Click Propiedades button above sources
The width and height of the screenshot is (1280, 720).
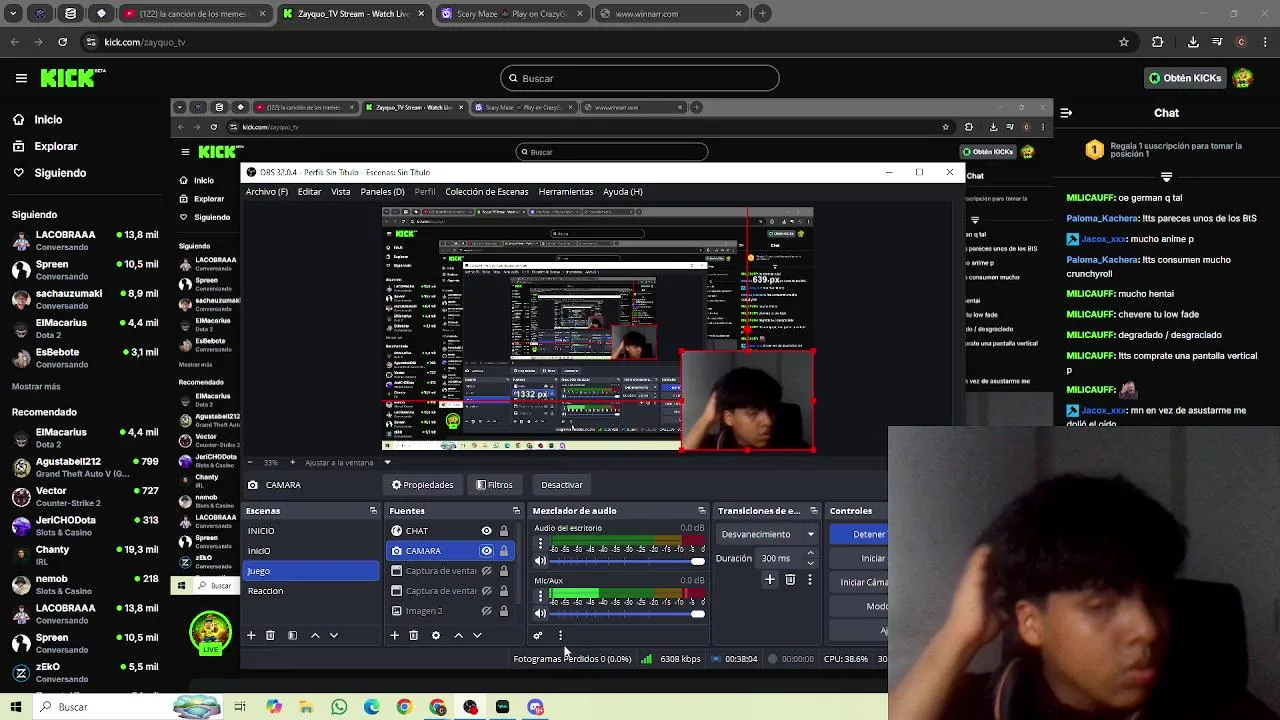422,485
